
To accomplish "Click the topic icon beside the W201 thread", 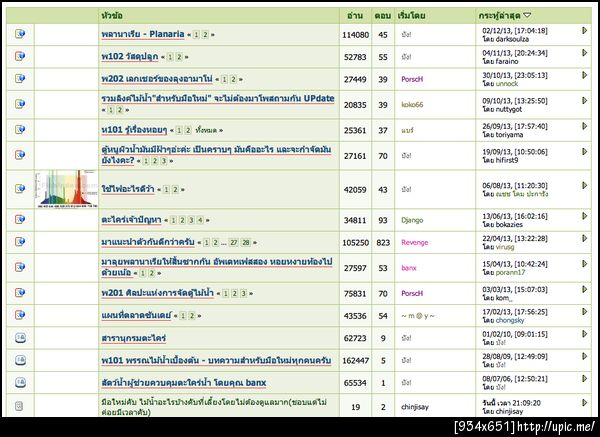I will (x=20, y=293).
